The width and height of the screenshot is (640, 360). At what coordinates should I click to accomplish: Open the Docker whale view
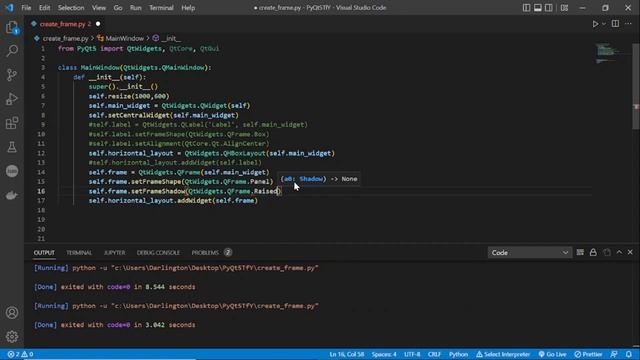[x=12, y=195]
